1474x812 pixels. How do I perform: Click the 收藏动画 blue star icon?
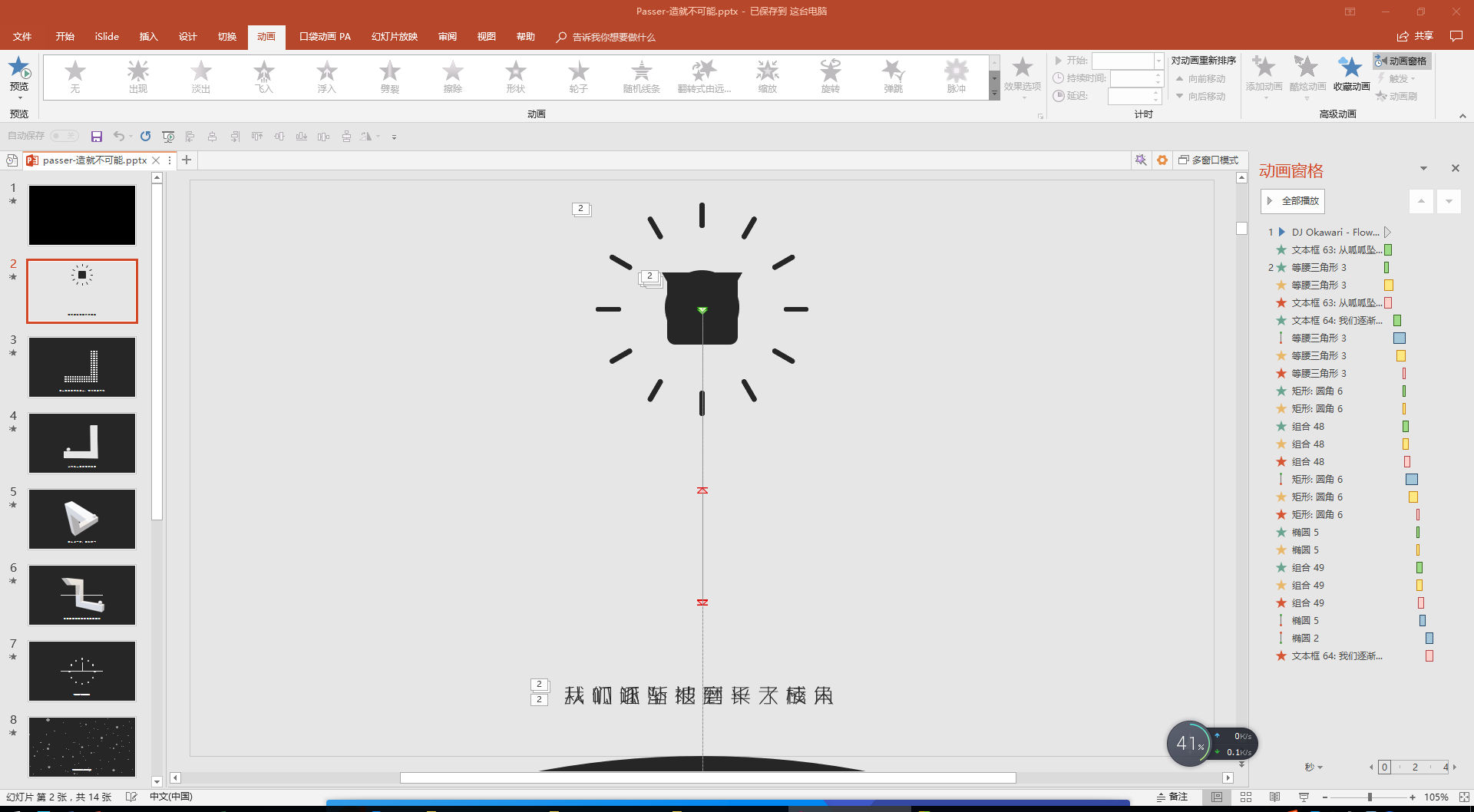(x=1350, y=68)
